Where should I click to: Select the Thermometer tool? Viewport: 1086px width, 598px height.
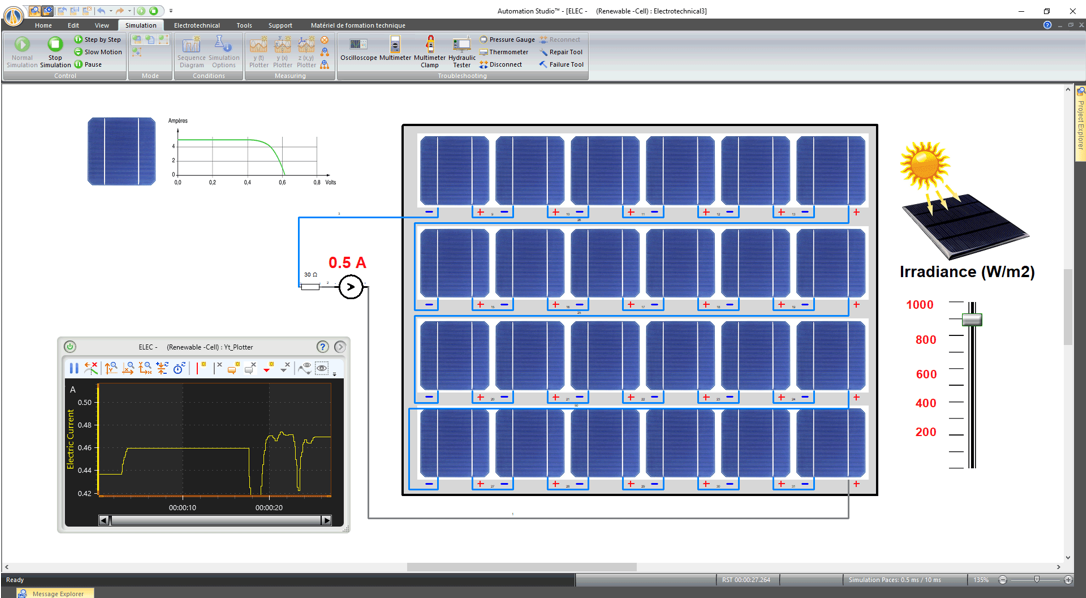pos(504,52)
